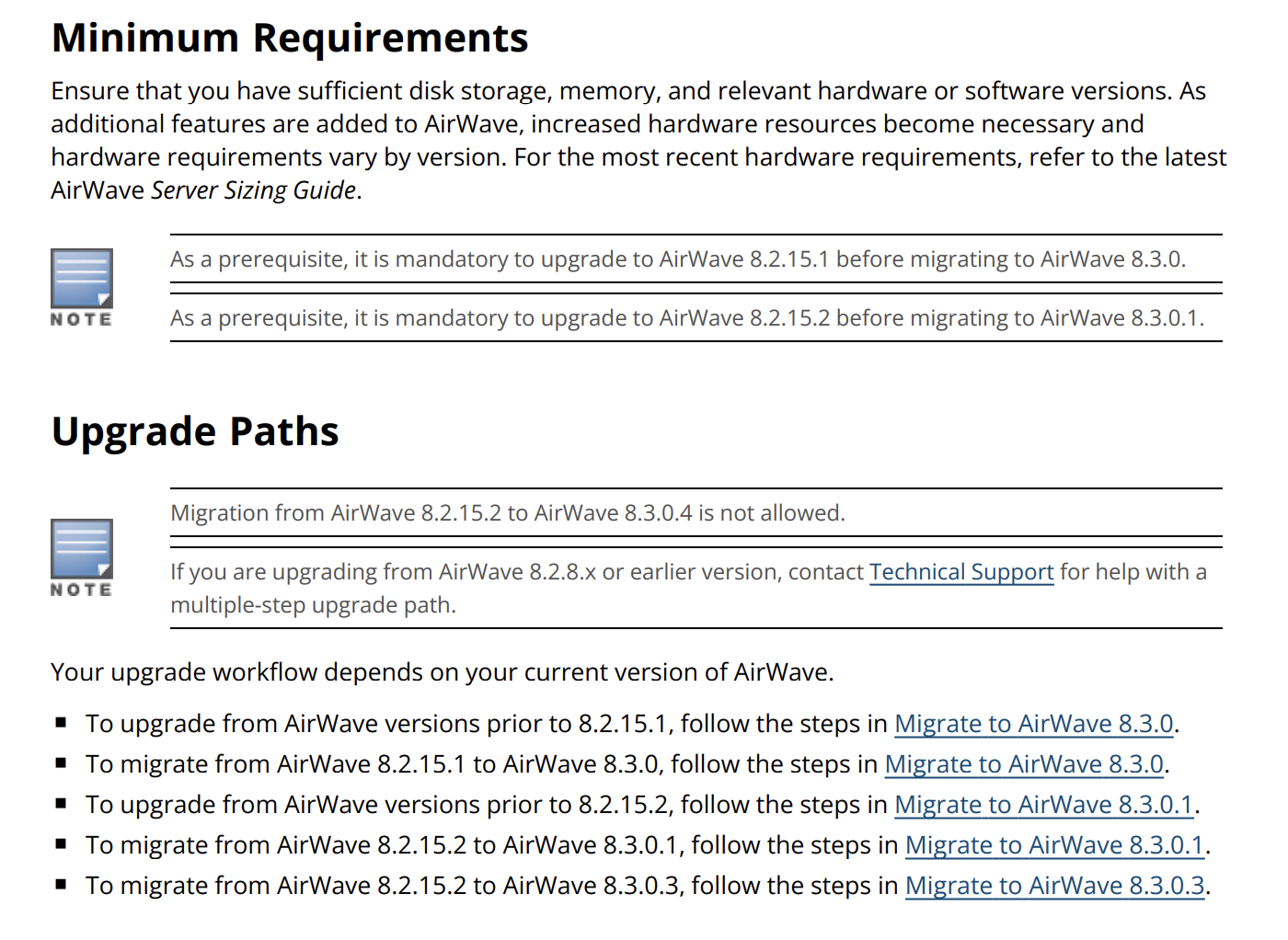Click the sentence 'Your upgrade workflow depends on your current version'
This screenshot has width=1288, height=940.
pos(442,672)
